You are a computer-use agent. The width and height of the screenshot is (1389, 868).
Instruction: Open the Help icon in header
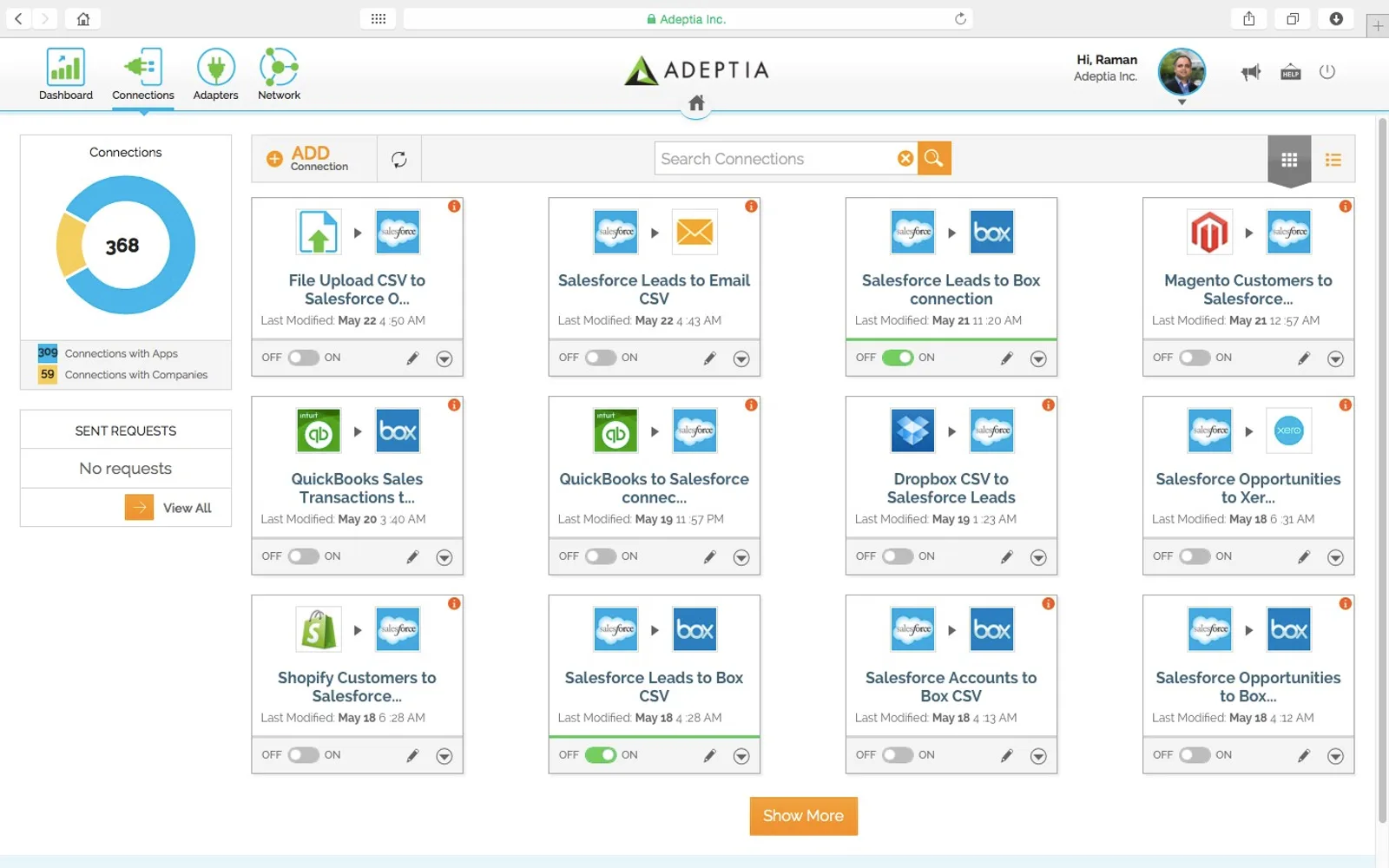(1291, 72)
